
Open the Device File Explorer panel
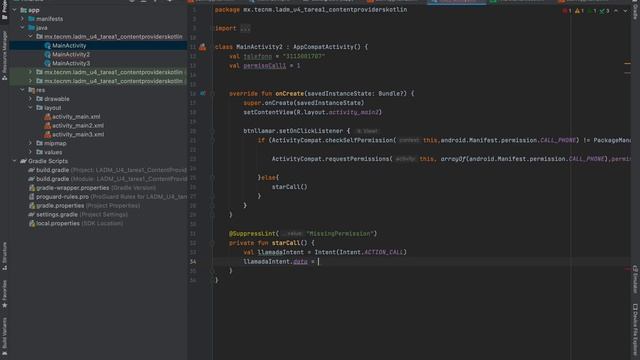(635, 331)
